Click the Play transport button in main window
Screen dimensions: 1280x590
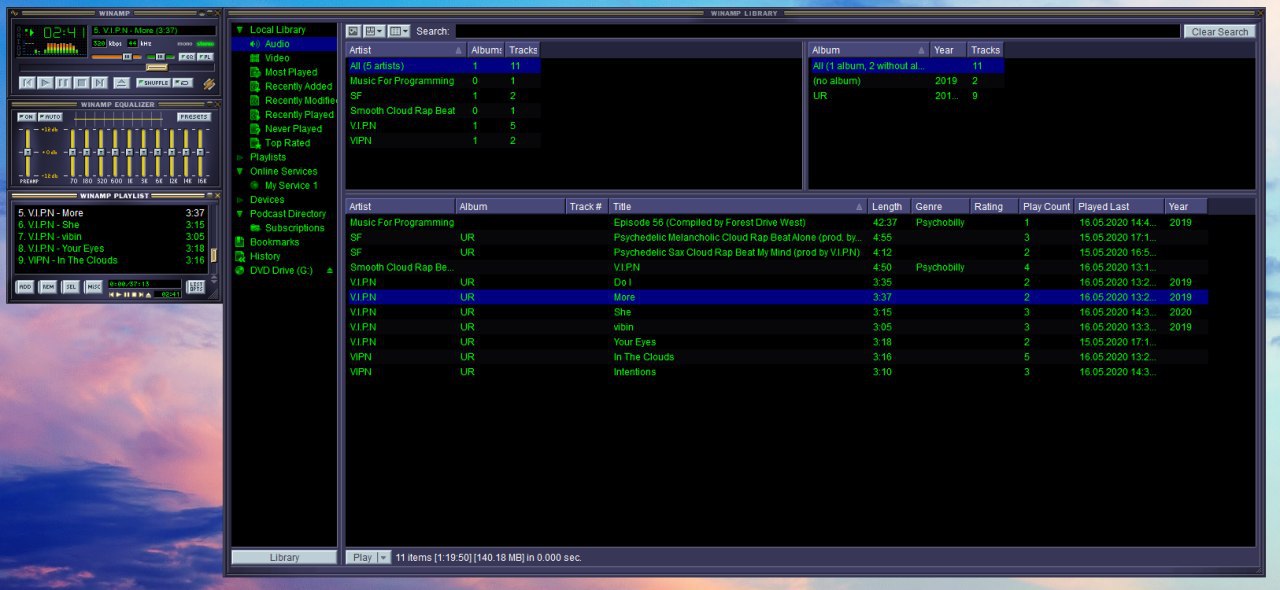(45, 83)
